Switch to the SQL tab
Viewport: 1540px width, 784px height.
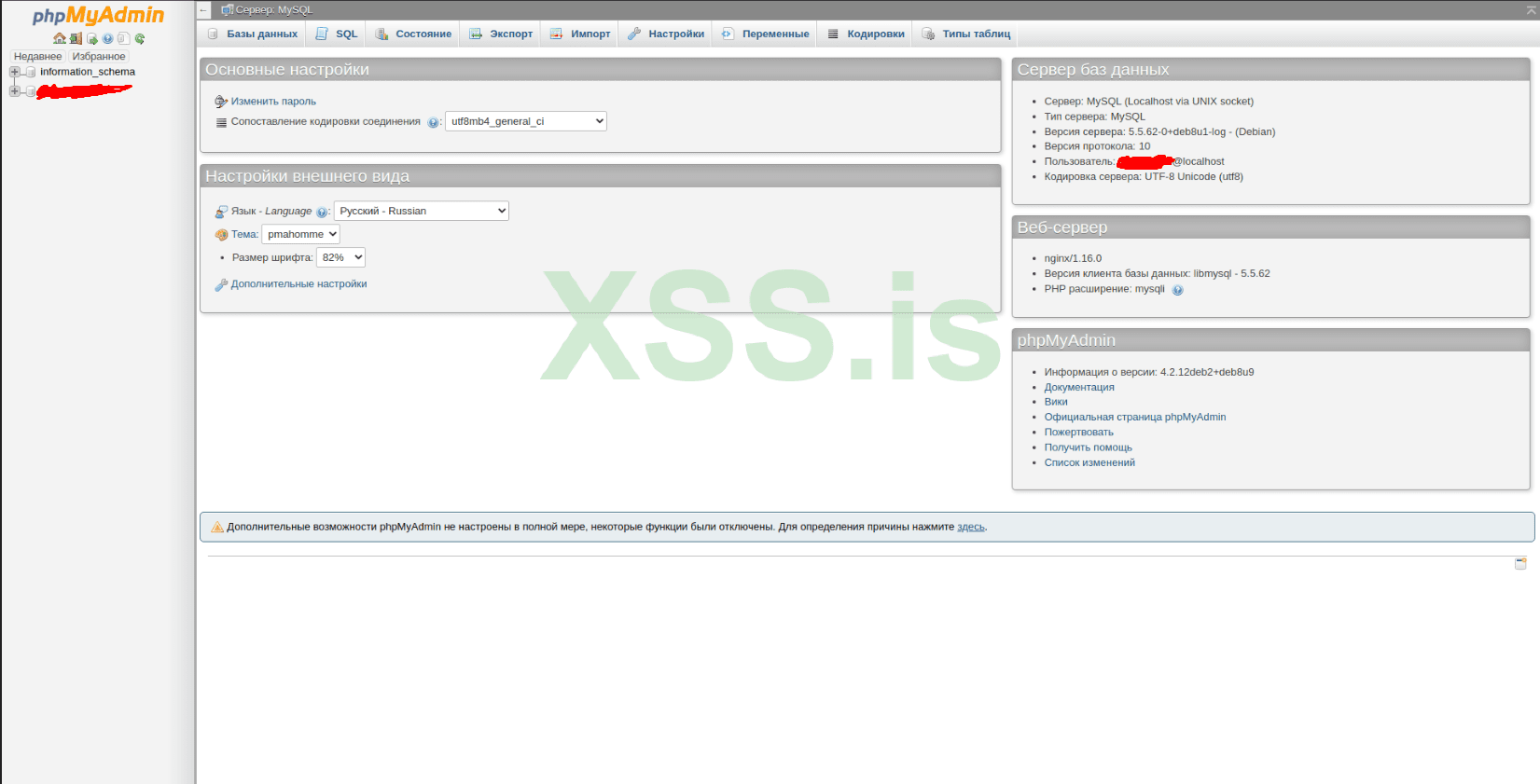(337, 34)
